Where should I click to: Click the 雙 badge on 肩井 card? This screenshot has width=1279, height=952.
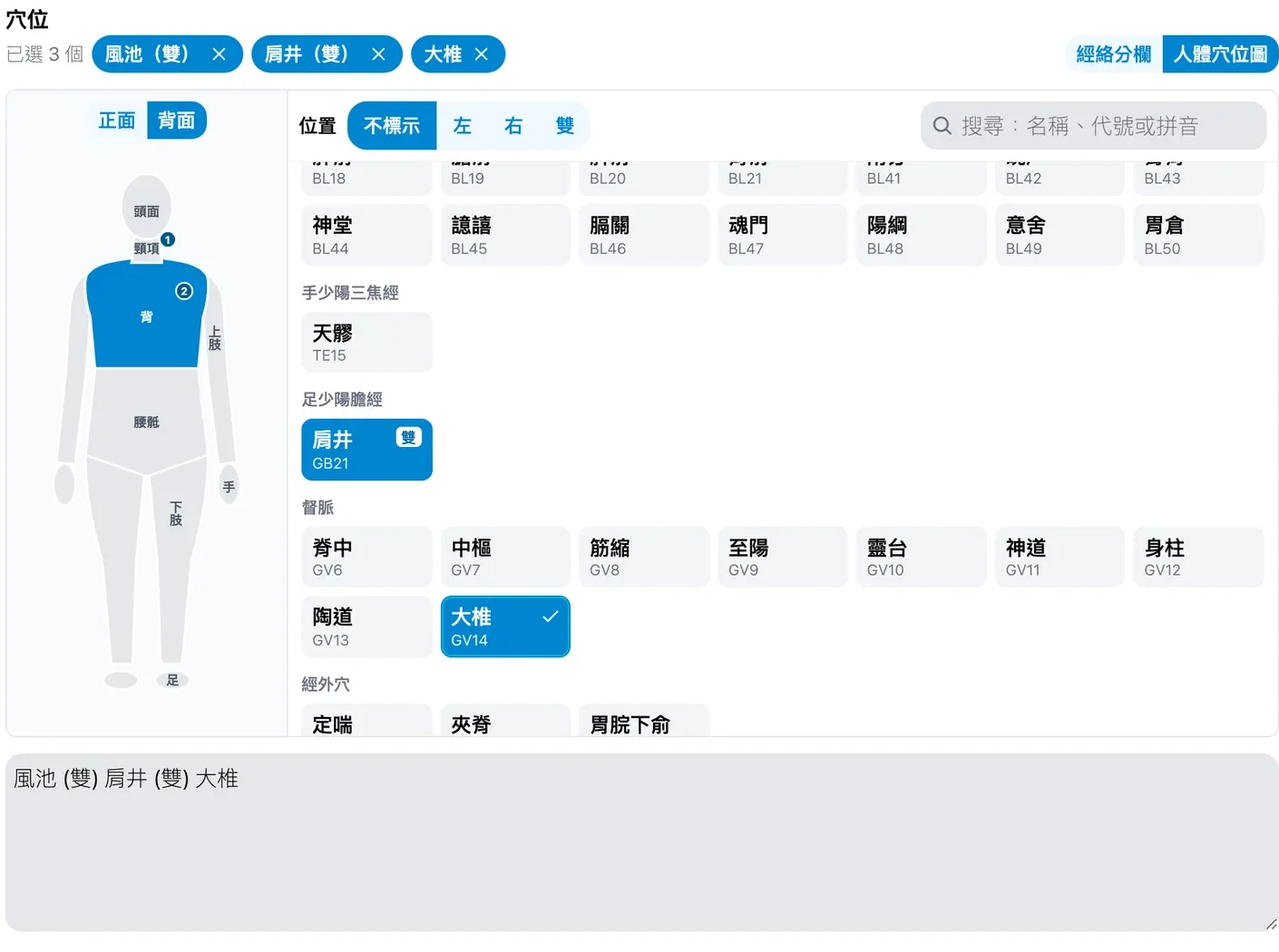[x=409, y=438]
